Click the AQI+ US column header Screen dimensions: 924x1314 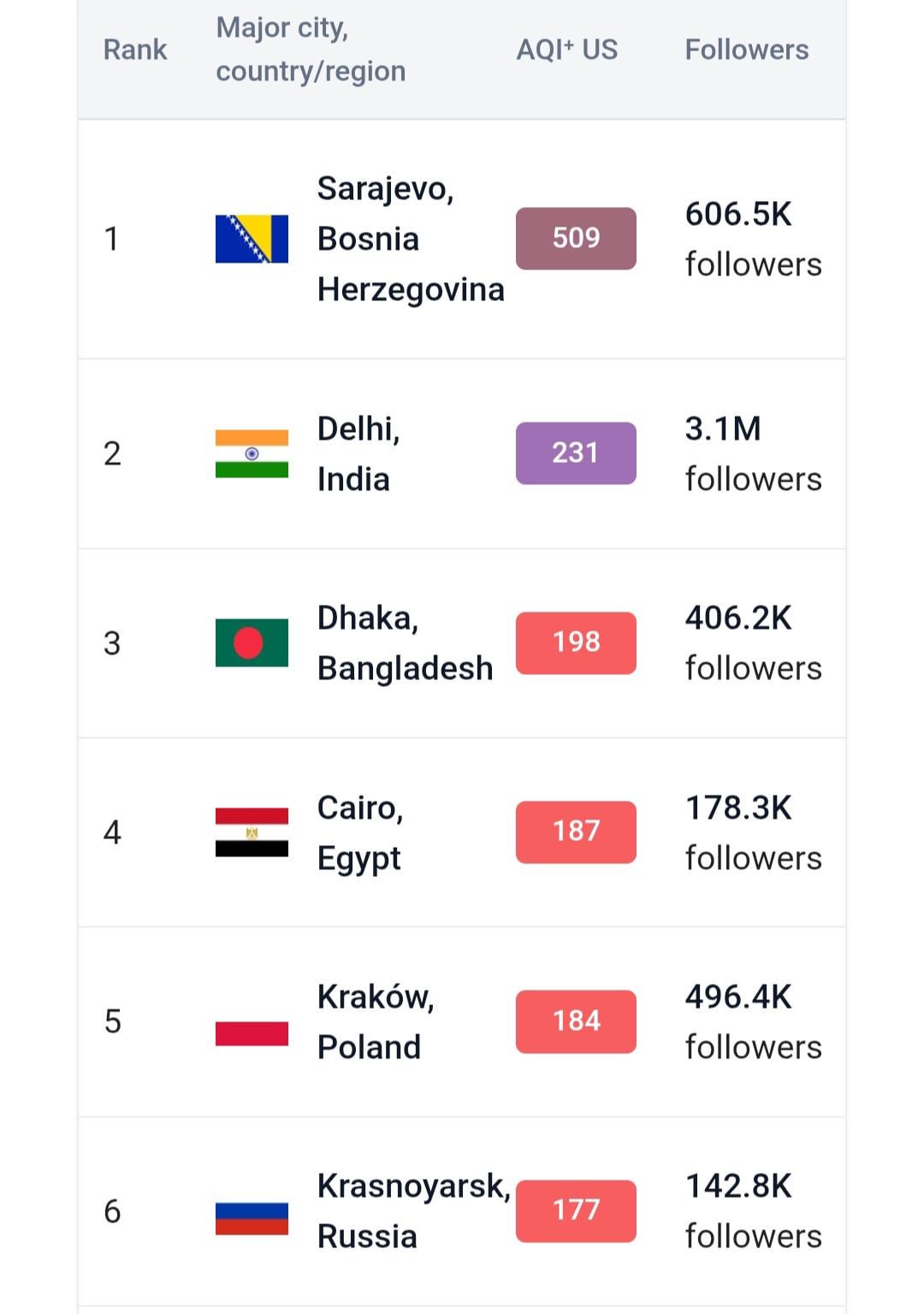[x=566, y=50]
